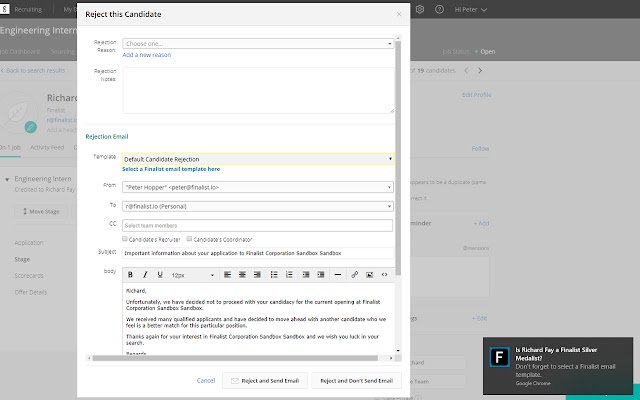The image size is (640, 400).
Task: Select Offer Details in the side list
Action: (x=31, y=292)
